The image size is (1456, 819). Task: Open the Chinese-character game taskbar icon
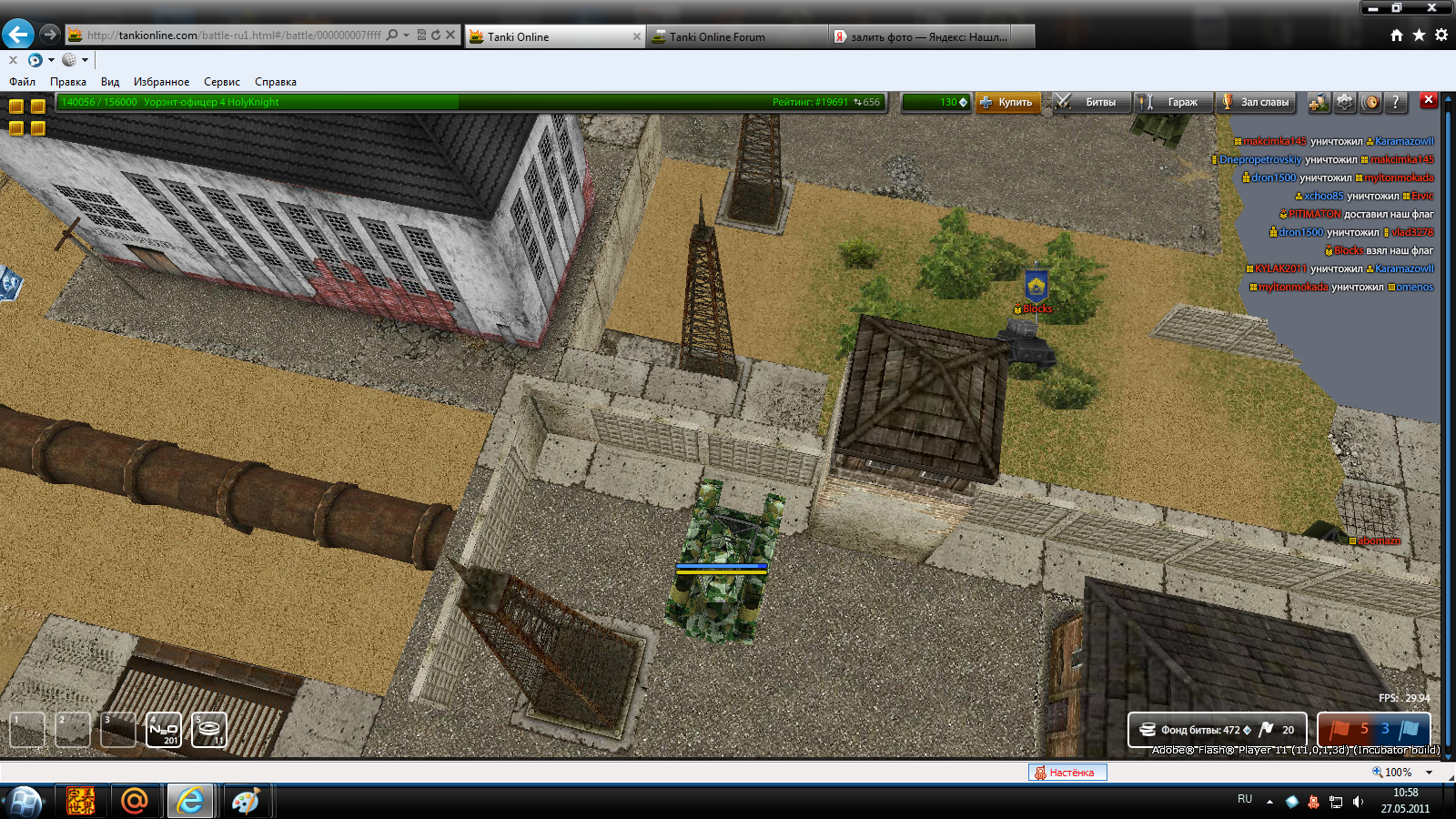point(81,801)
